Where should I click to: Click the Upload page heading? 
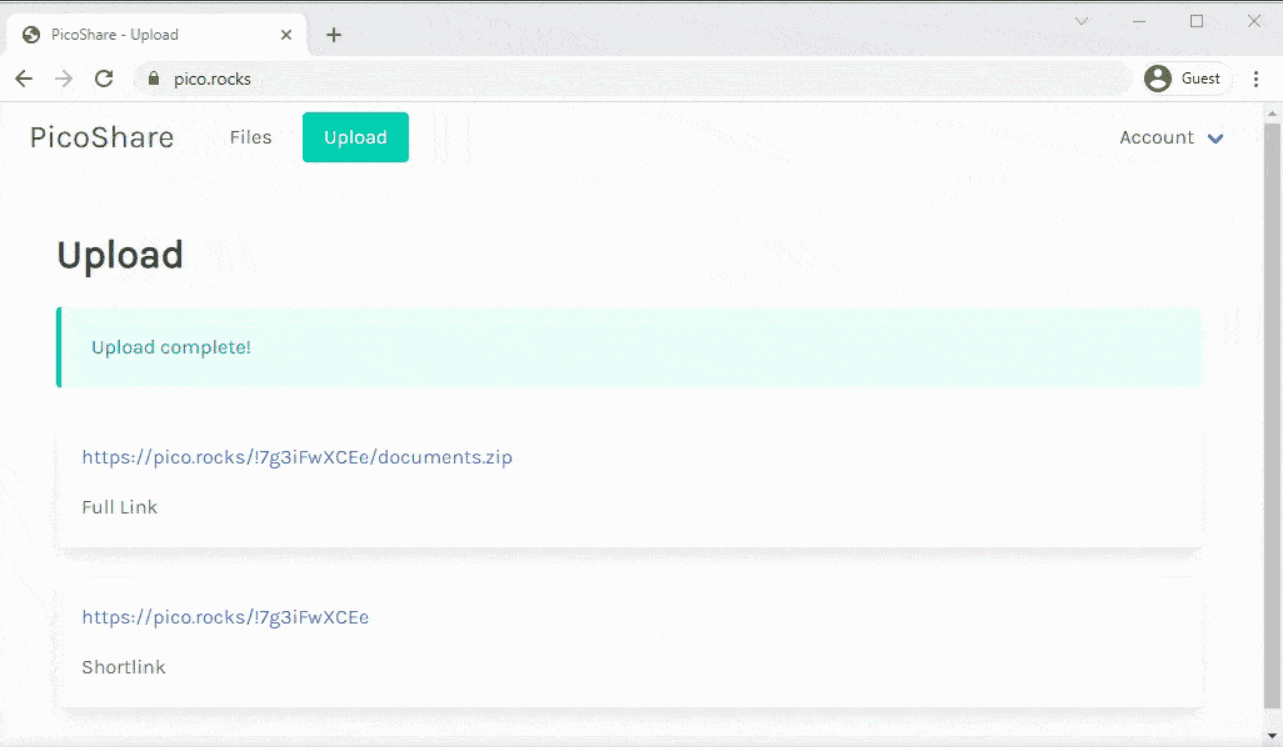pos(120,256)
